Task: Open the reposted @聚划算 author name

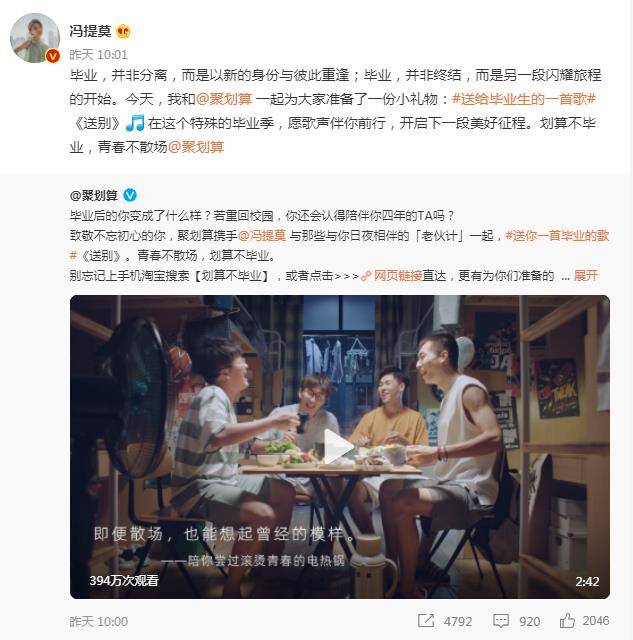Action: point(93,196)
